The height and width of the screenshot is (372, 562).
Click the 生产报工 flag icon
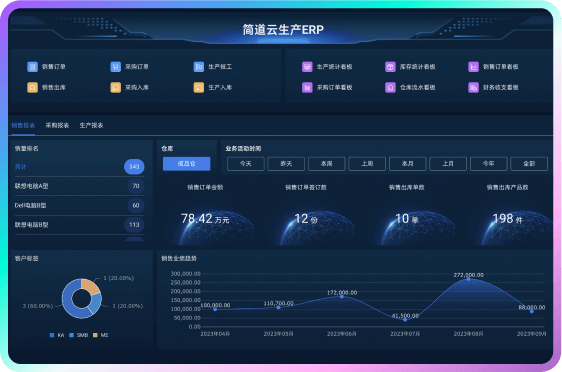tap(199, 67)
